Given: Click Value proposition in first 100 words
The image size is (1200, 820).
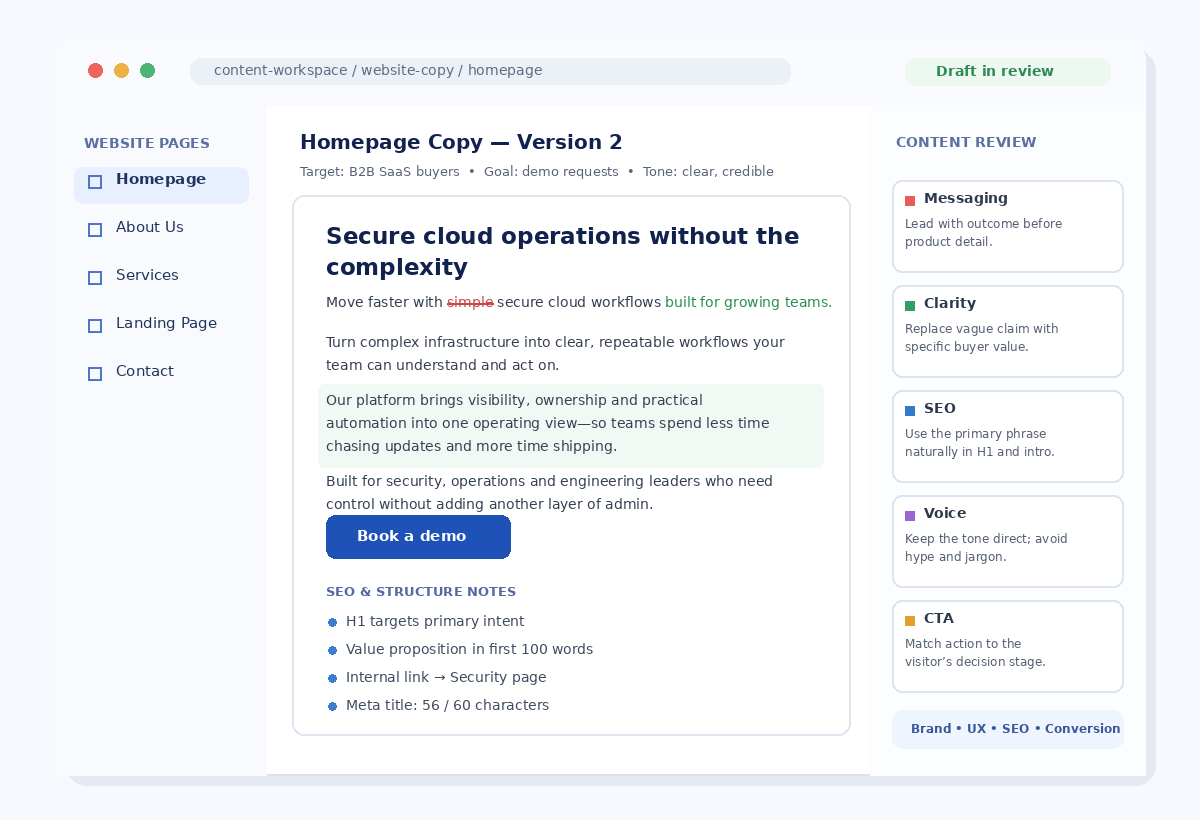Looking at the screenshot, I should (469, 650).
